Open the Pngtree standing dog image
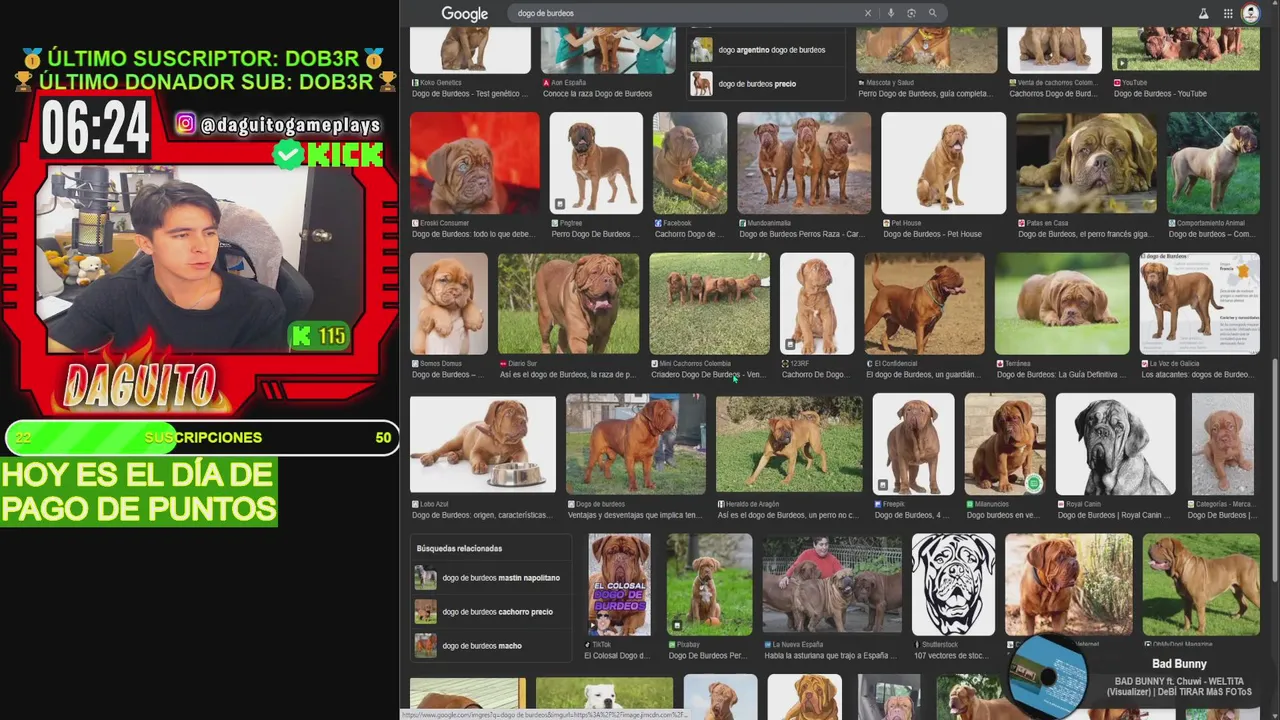The image size is (1280, 720). (x=596, y=163)
